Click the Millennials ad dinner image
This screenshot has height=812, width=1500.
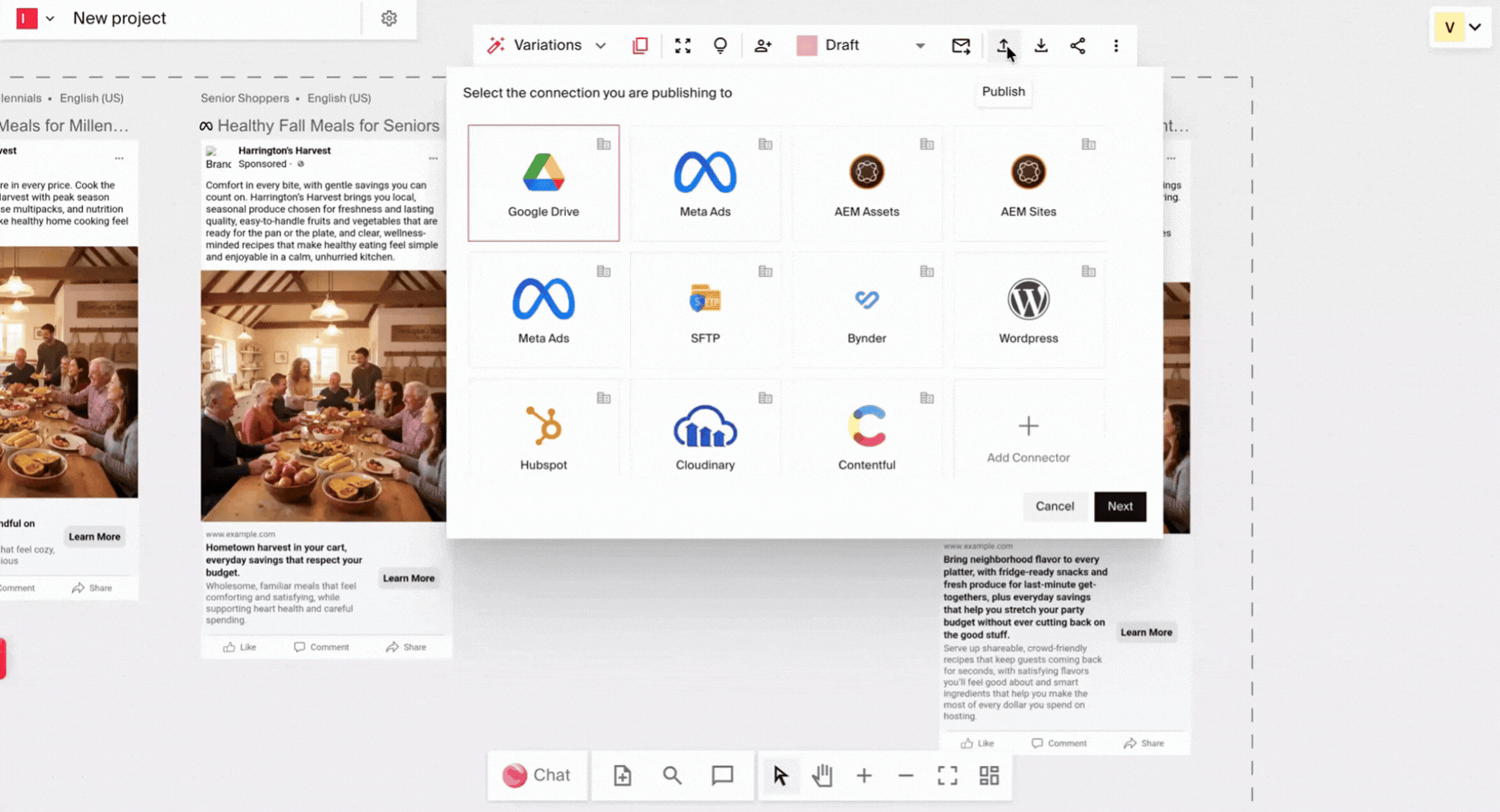(x=69, y=372)
